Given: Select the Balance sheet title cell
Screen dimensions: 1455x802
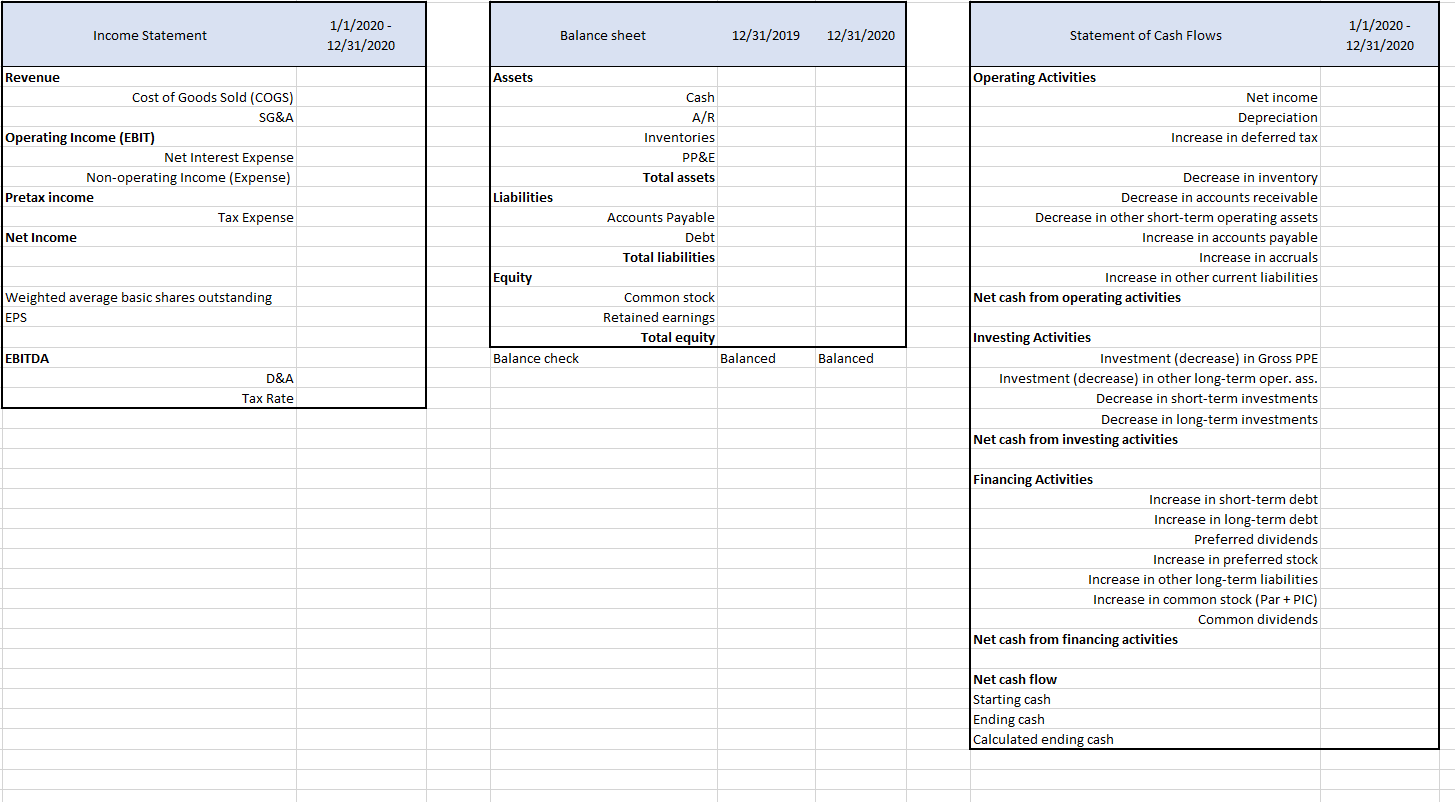Looking at the screenshot, I should [603, 33].
